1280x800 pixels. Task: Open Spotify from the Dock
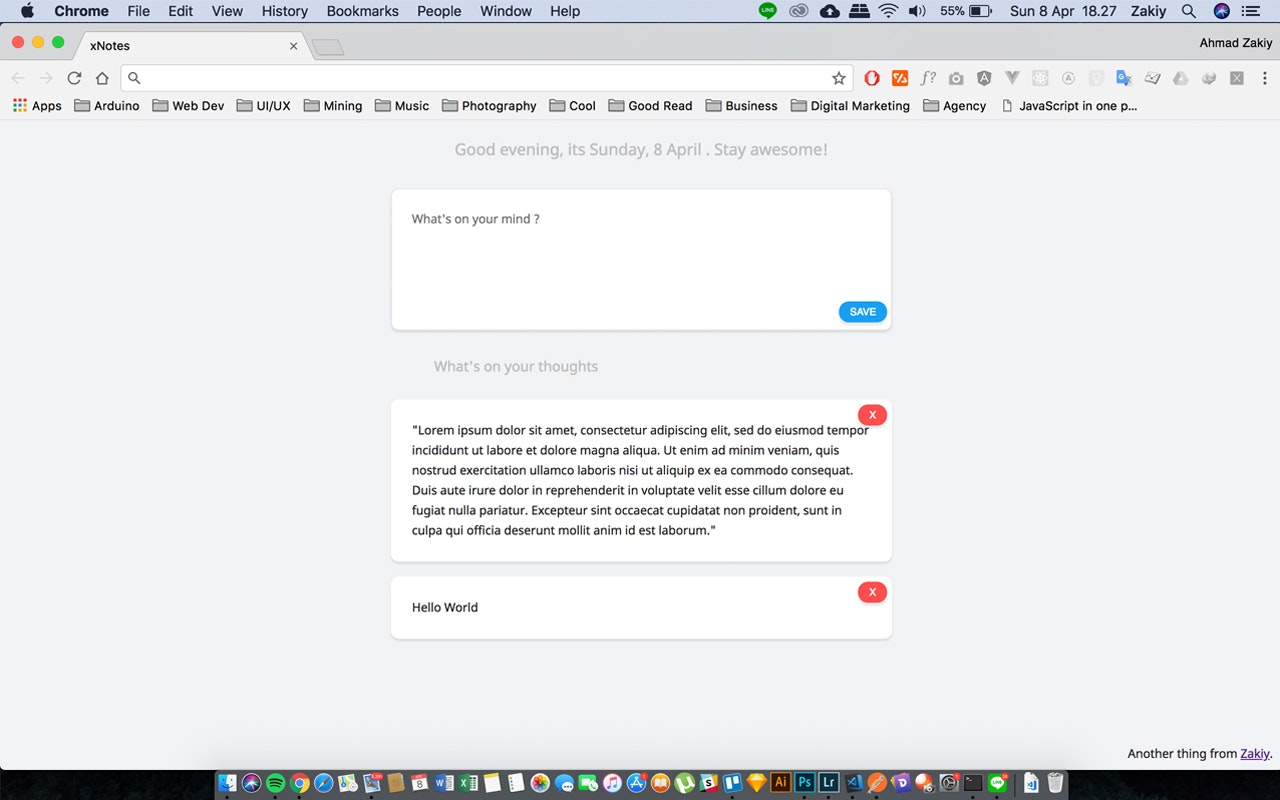276,783
